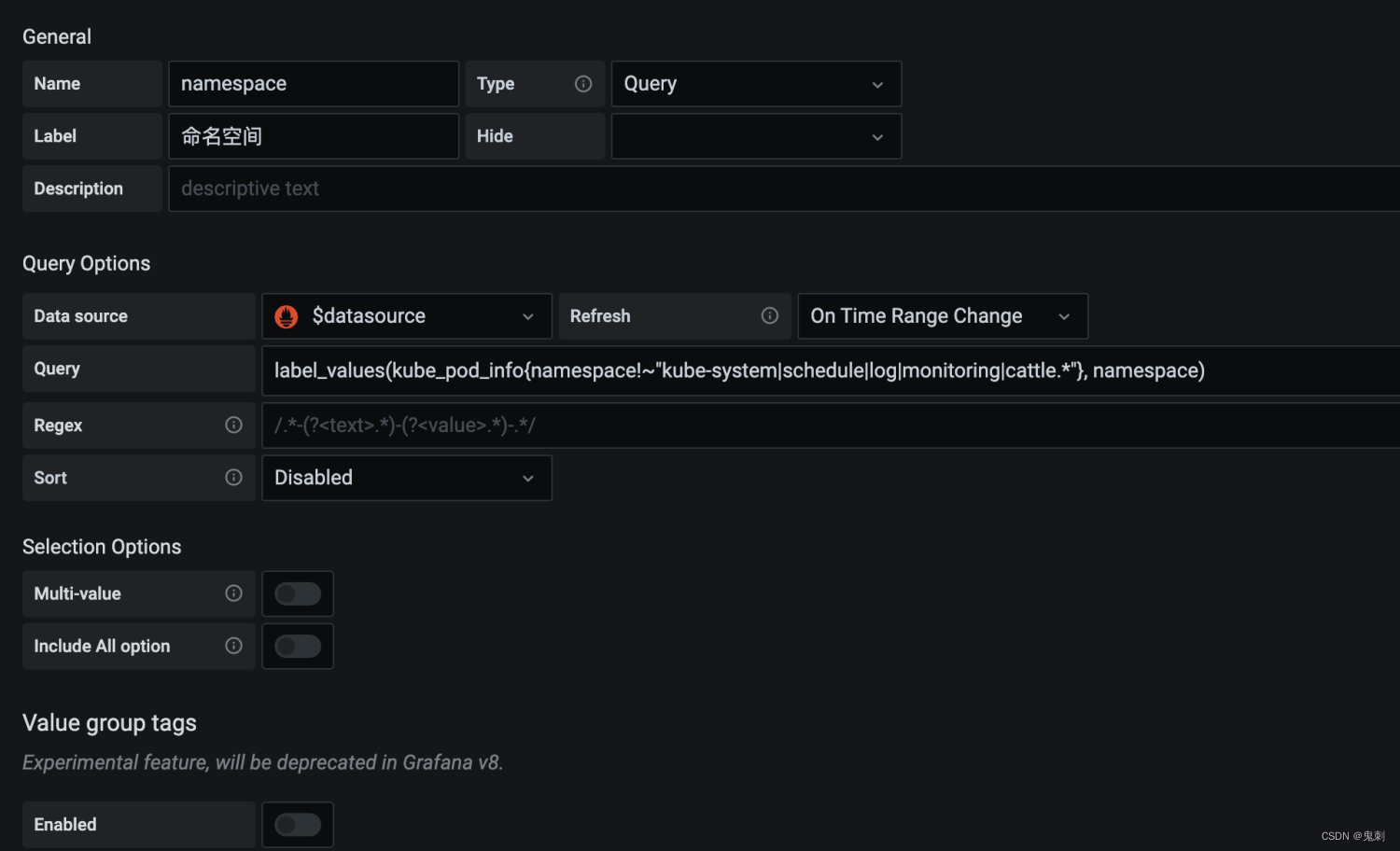Click the info icon next to Type
1400x851 pixels.
click(x=583, y=83)
